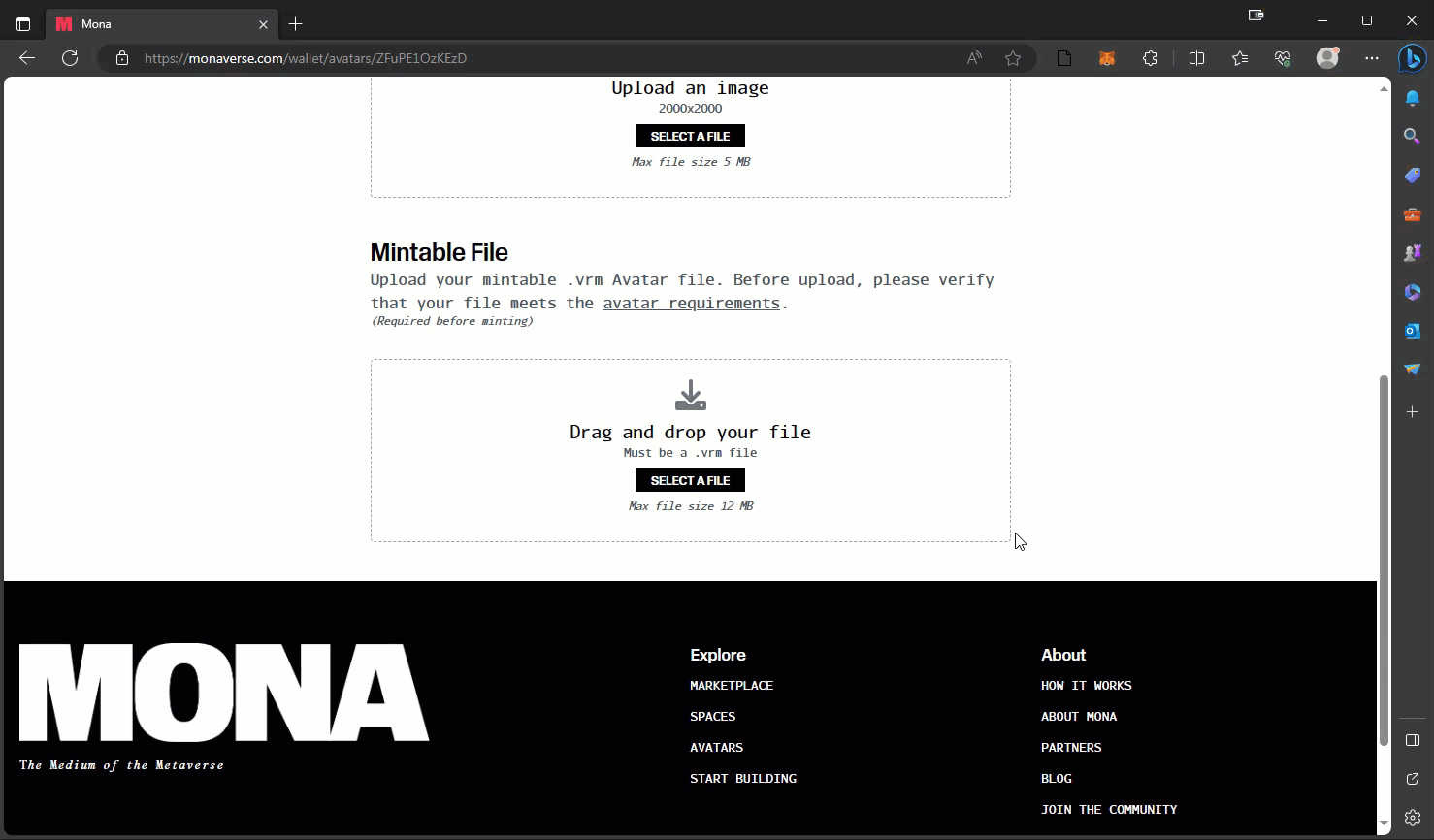The image size is (1434, 840).
Task: Refresh the Mona page
Action: pyautogui.click(x=70, y=58)
